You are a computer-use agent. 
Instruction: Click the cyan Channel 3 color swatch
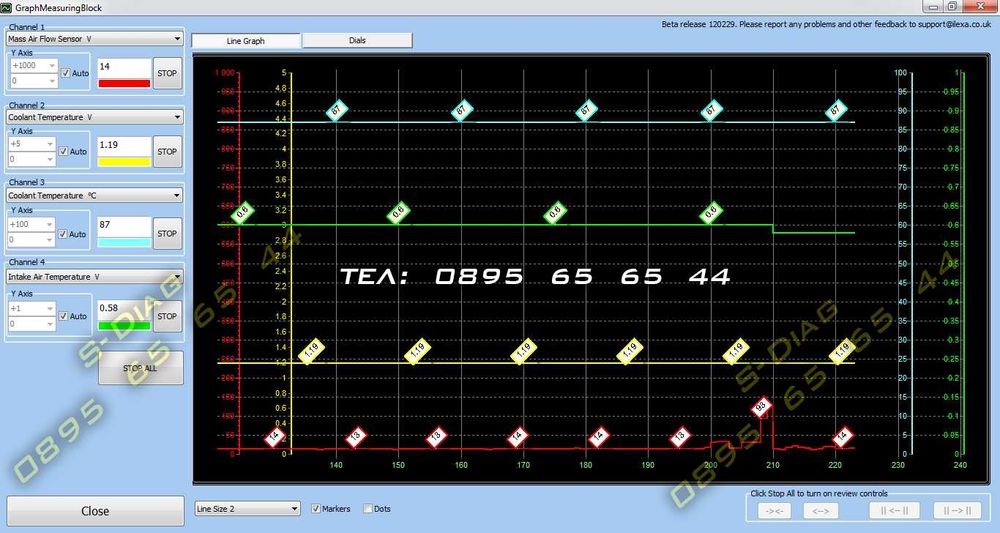(124, 242)
